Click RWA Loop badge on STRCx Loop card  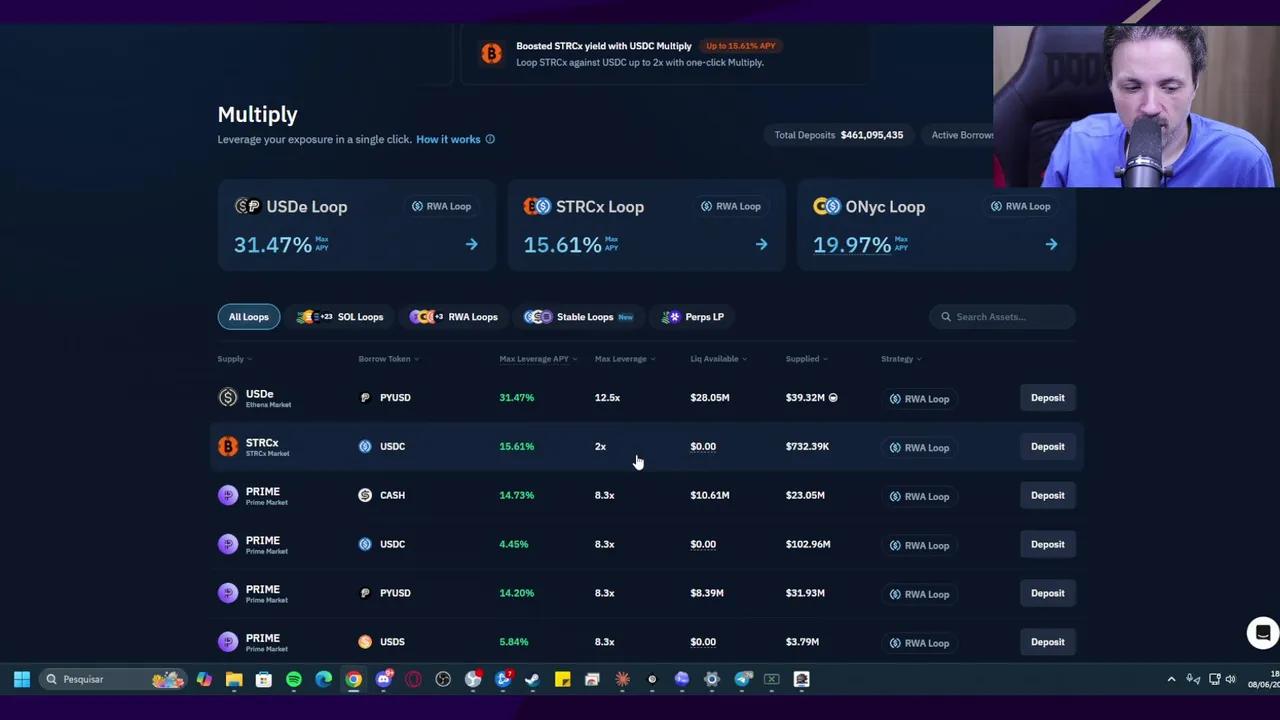(x=731, y=206)
